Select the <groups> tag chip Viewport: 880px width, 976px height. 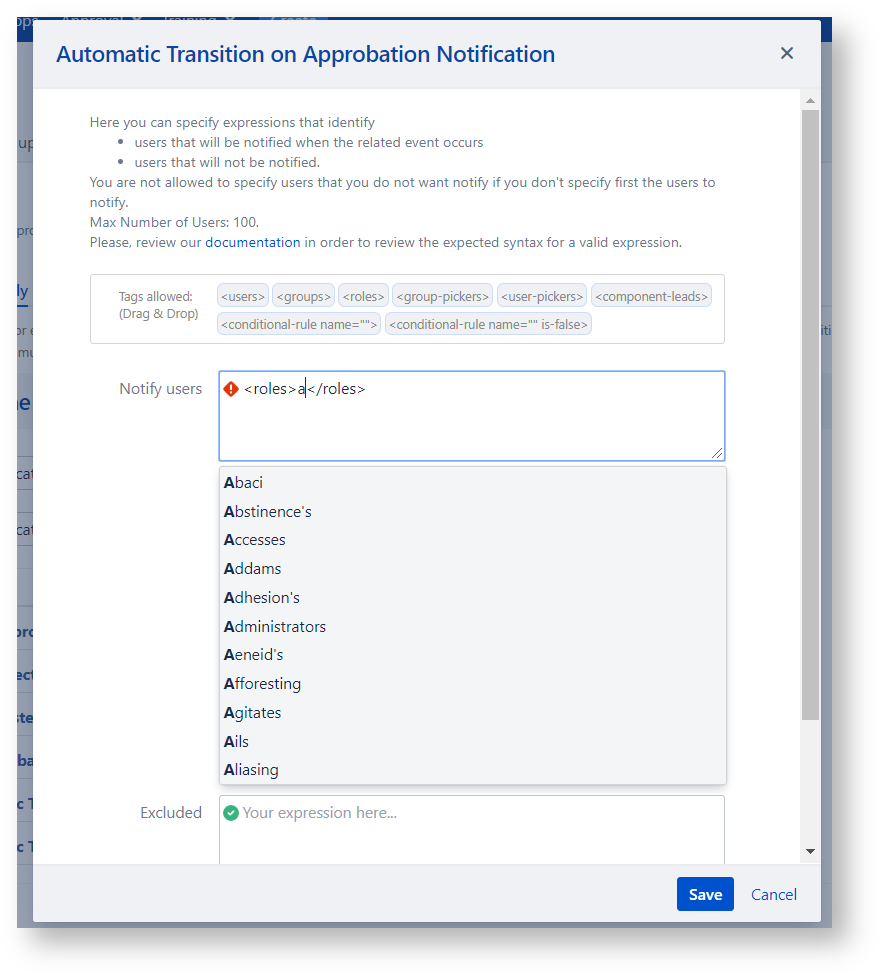click(303, 296)
